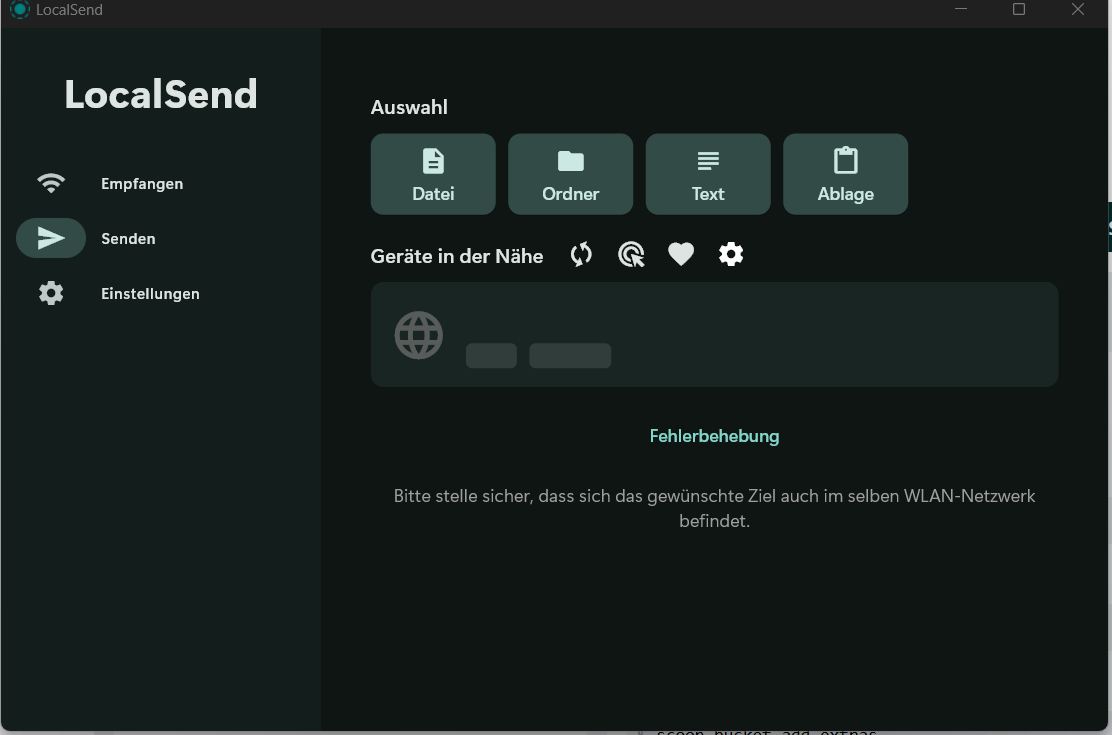Close the LocalSend window
Viewport: 1112px width, 735px height.
click(x=1078, y=9)
